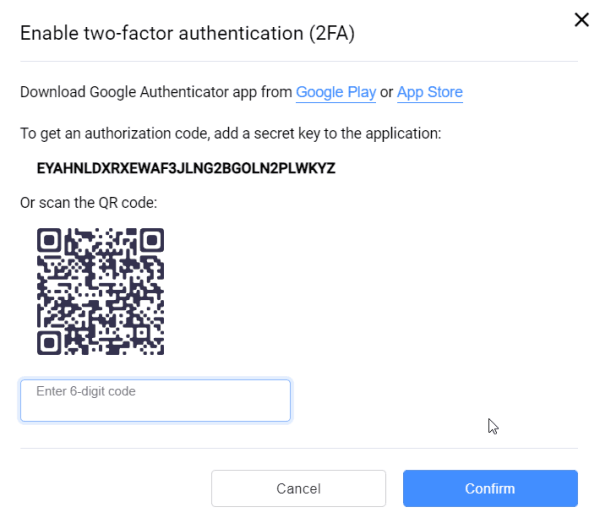Click the Enable two-factor authentication title
Viewport: 600px width, 529px height.
coord(188,33)
